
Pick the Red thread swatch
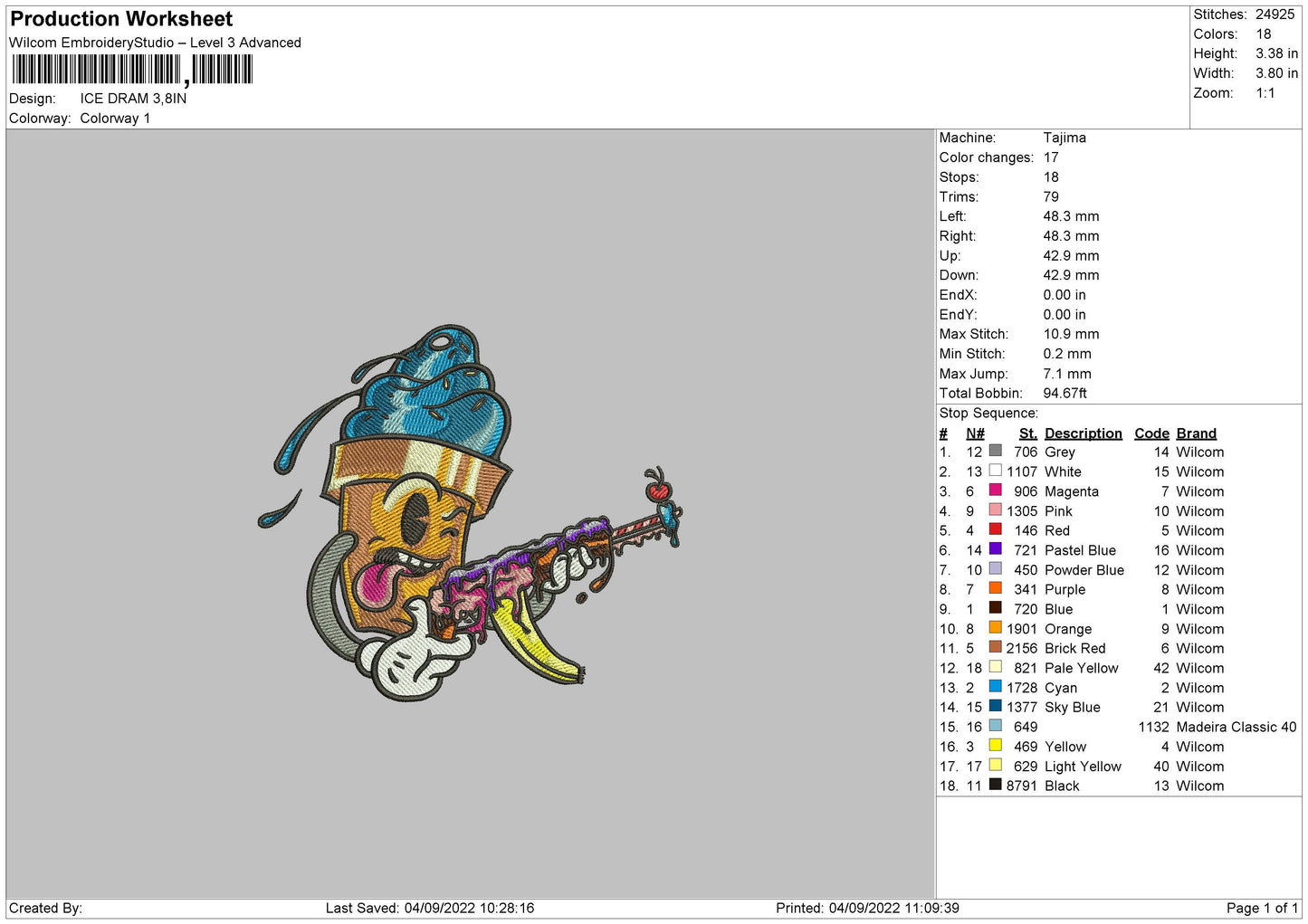tap(996, 529)
